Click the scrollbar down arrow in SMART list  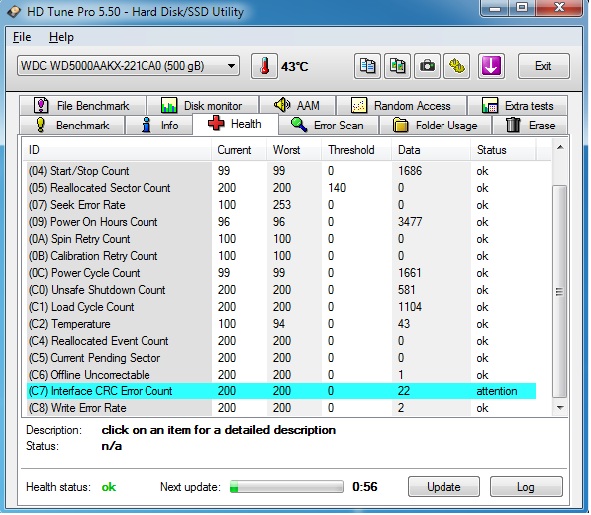(560, 408)
